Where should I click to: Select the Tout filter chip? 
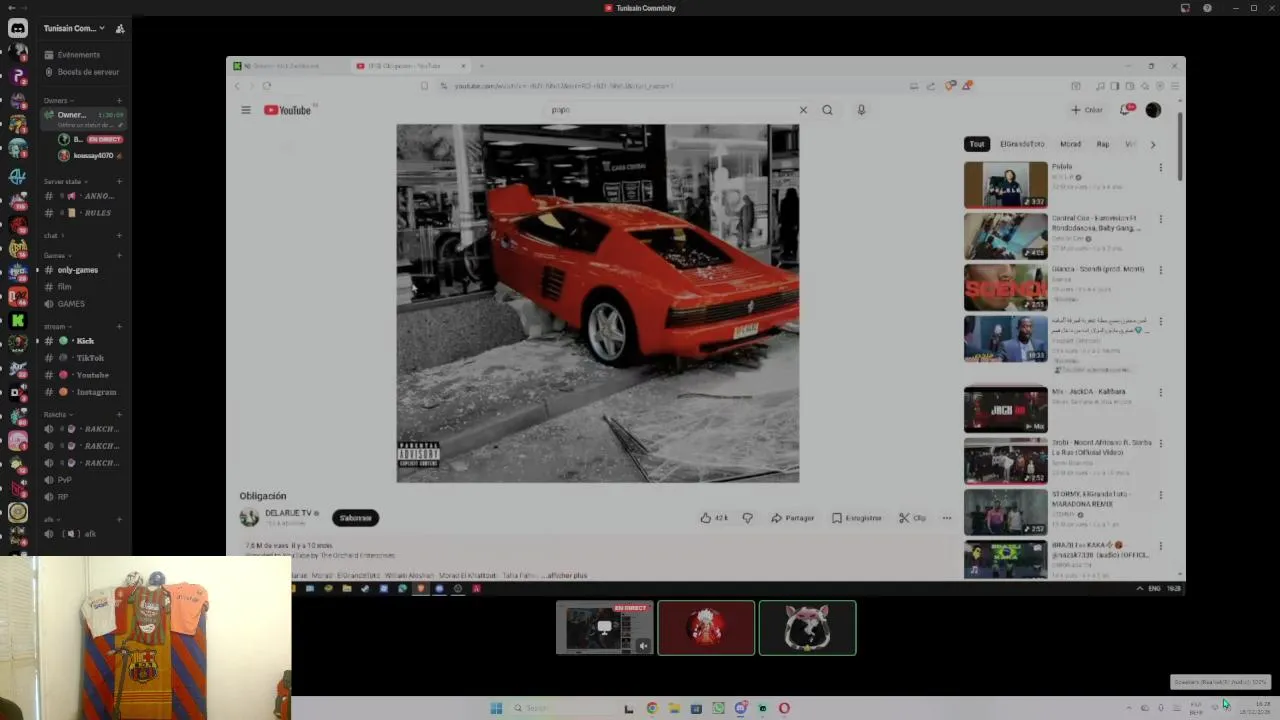(x=976, y=144)
